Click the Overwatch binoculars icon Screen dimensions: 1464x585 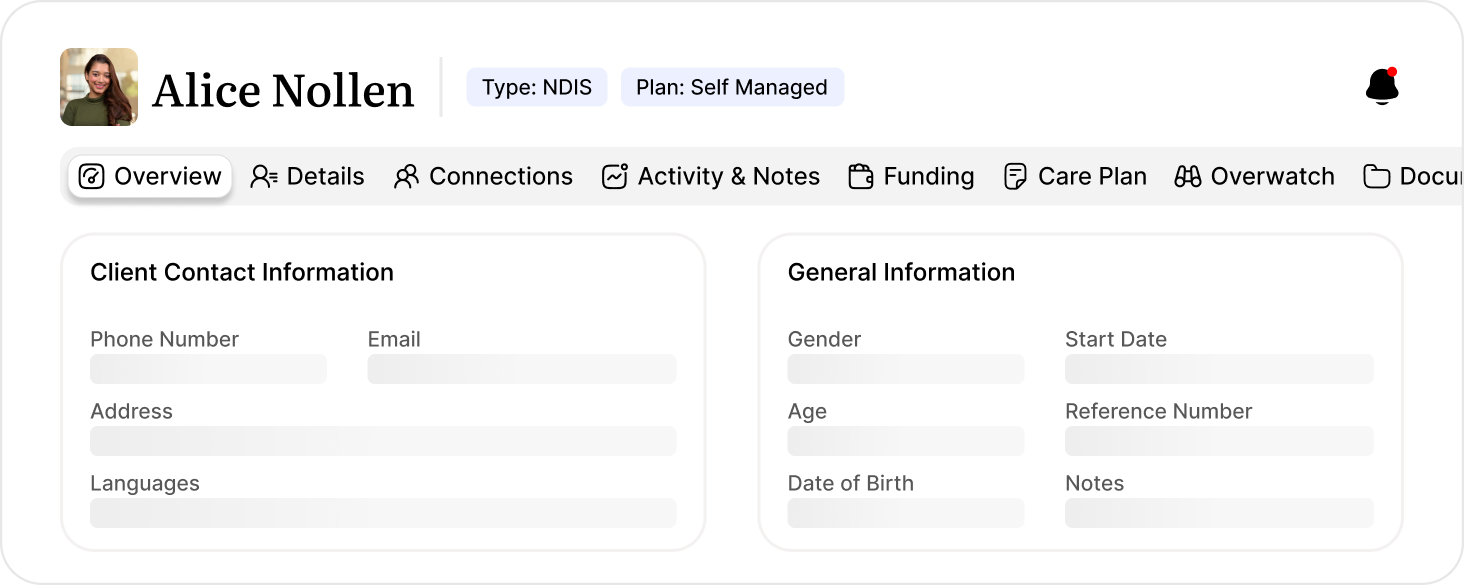pyautogui.click(x=1187, y=177)
